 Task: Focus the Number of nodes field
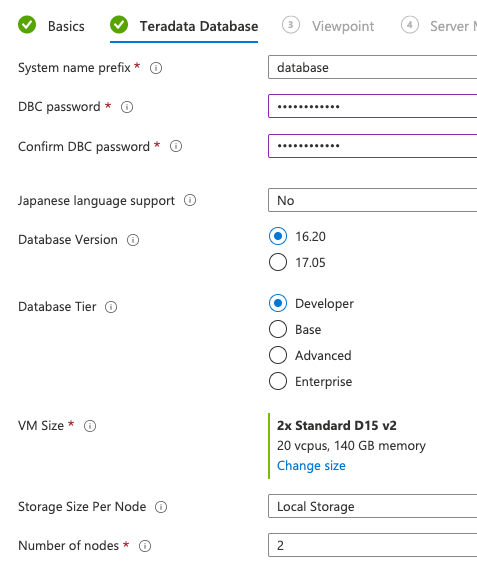[372, 545]
